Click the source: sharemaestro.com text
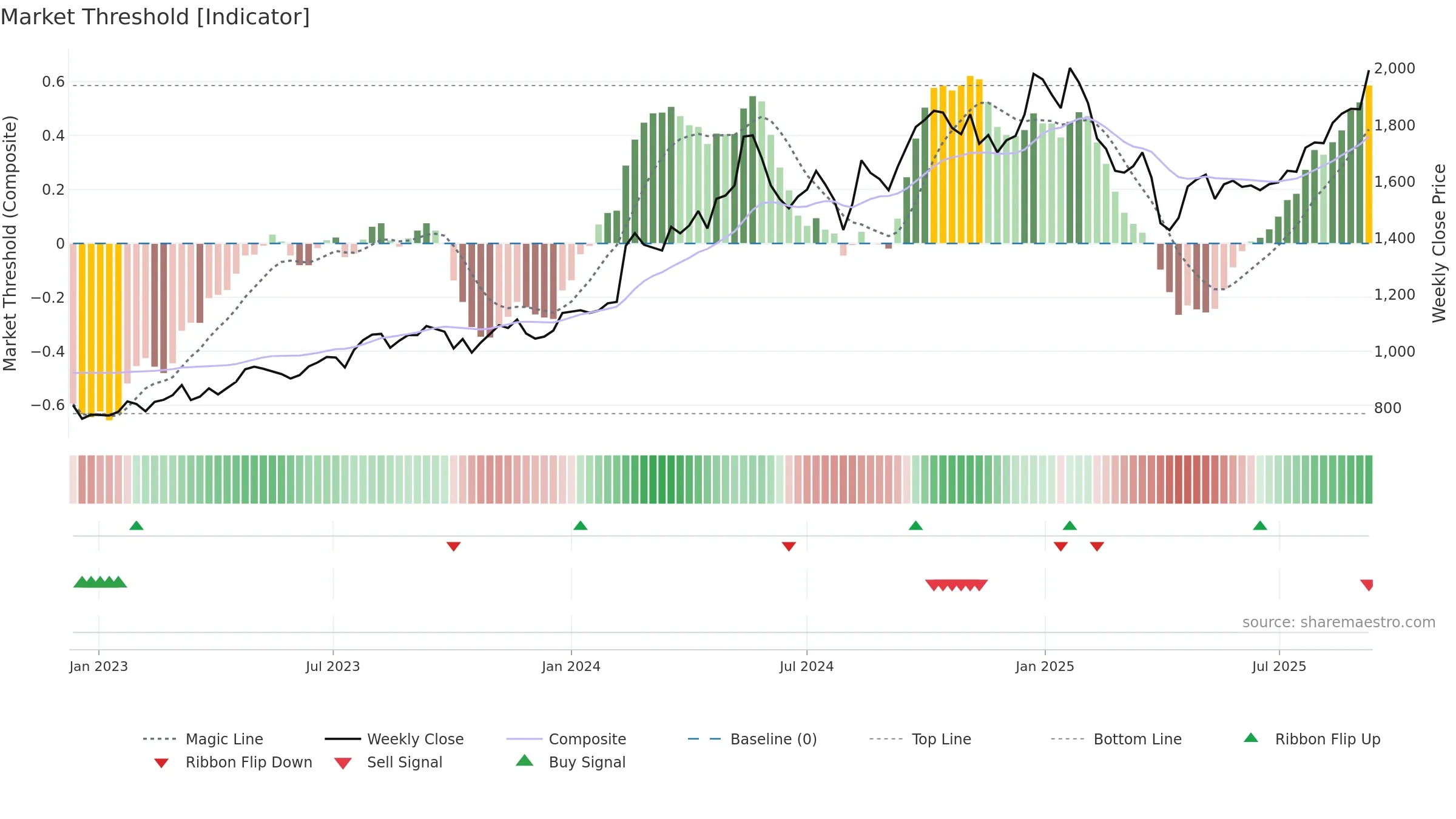Viewport: 1456px width, 819px height. 1339,622
